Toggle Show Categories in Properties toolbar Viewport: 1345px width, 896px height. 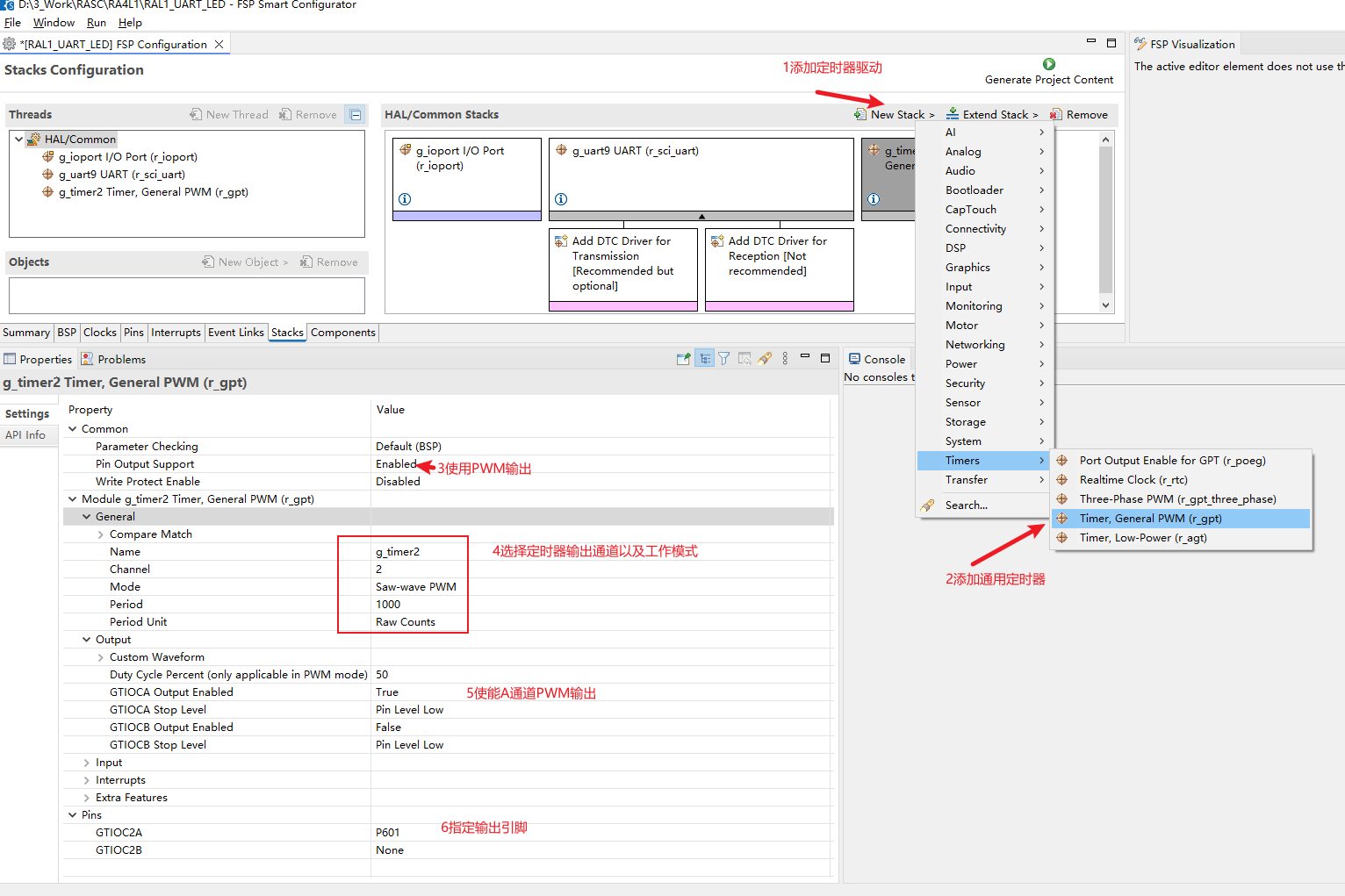click(704, 359)
